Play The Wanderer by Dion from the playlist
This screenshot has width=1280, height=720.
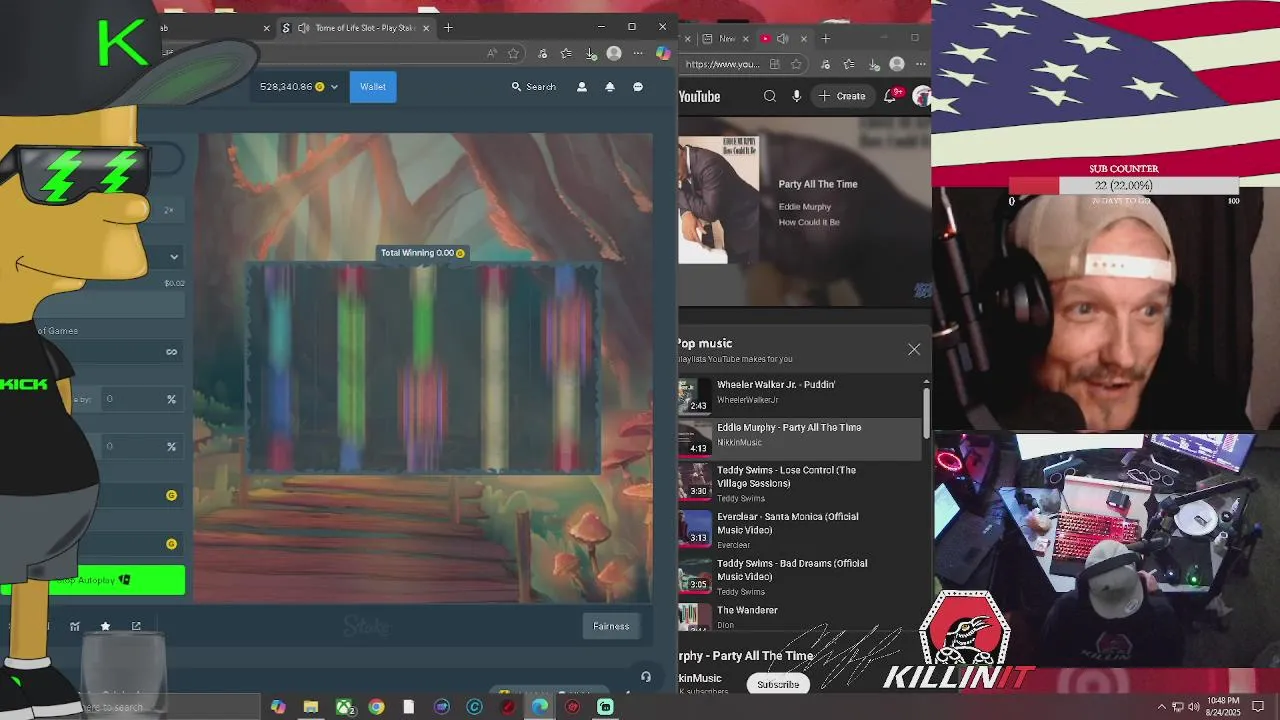(x=800, y=617)
